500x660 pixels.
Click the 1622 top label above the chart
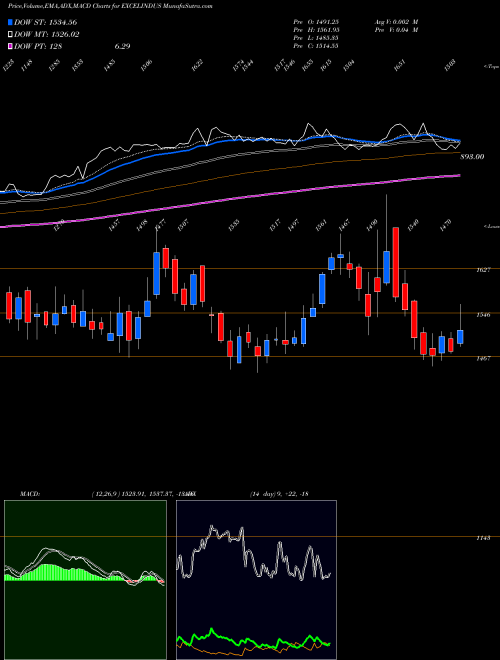(198, 65)
